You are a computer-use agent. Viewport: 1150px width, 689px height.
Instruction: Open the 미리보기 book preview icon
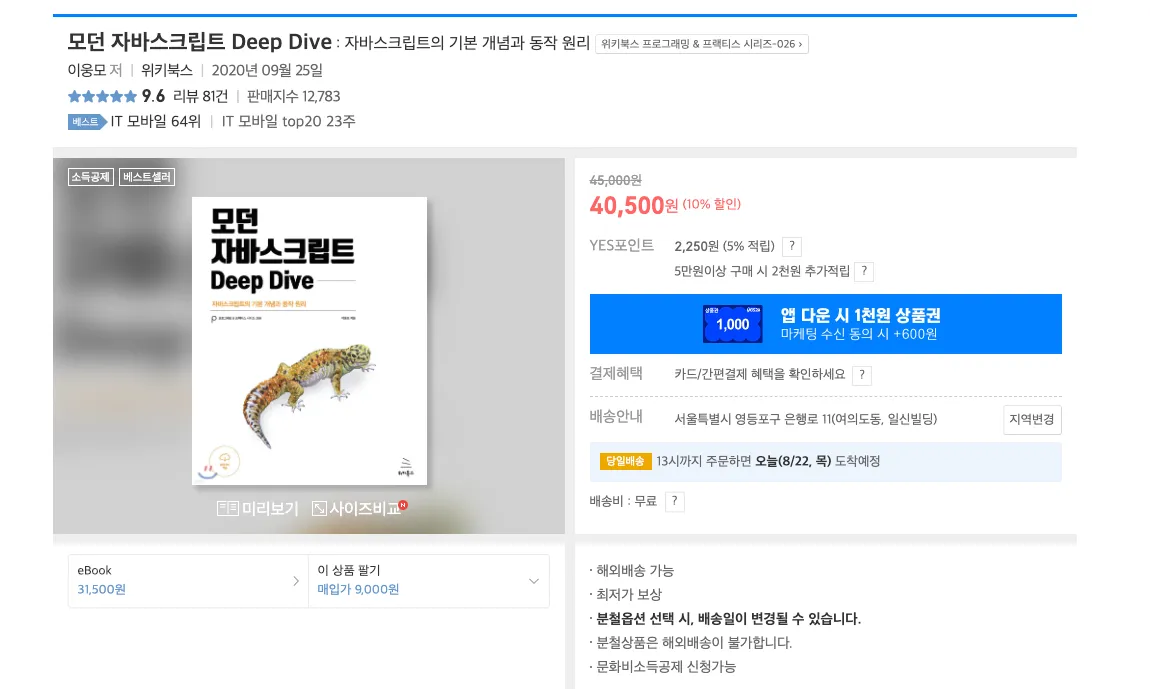tap(227, 508)
